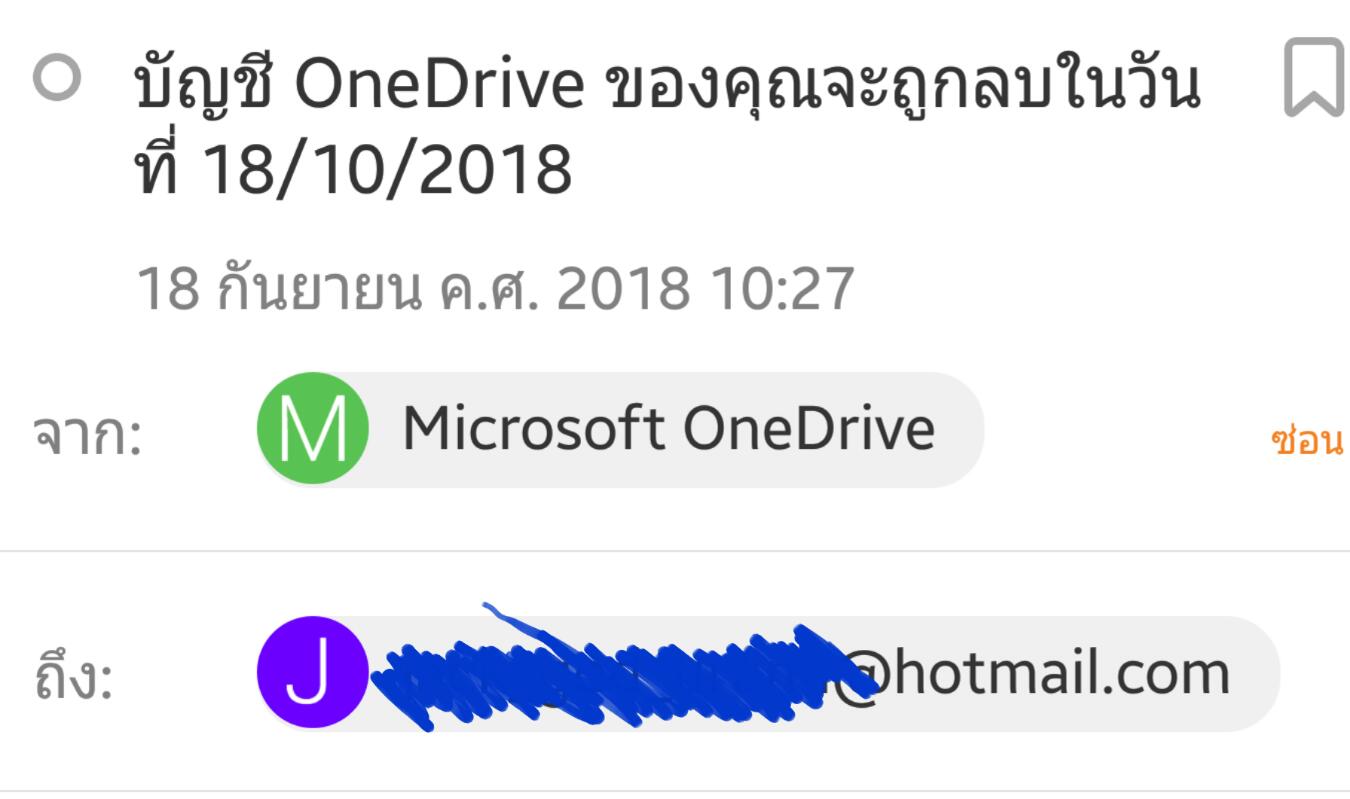The image size is (1350, 799).
Task: Click the 10:27 received time
Action: coord(782,288)
